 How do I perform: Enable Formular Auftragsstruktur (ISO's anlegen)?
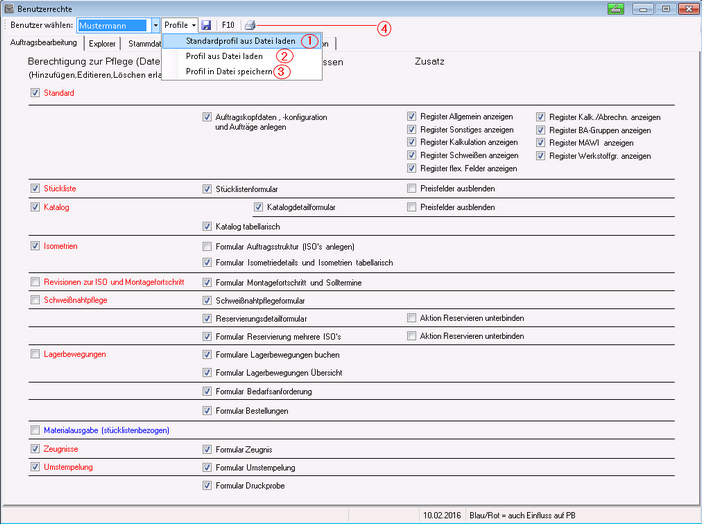click(207, 246)
